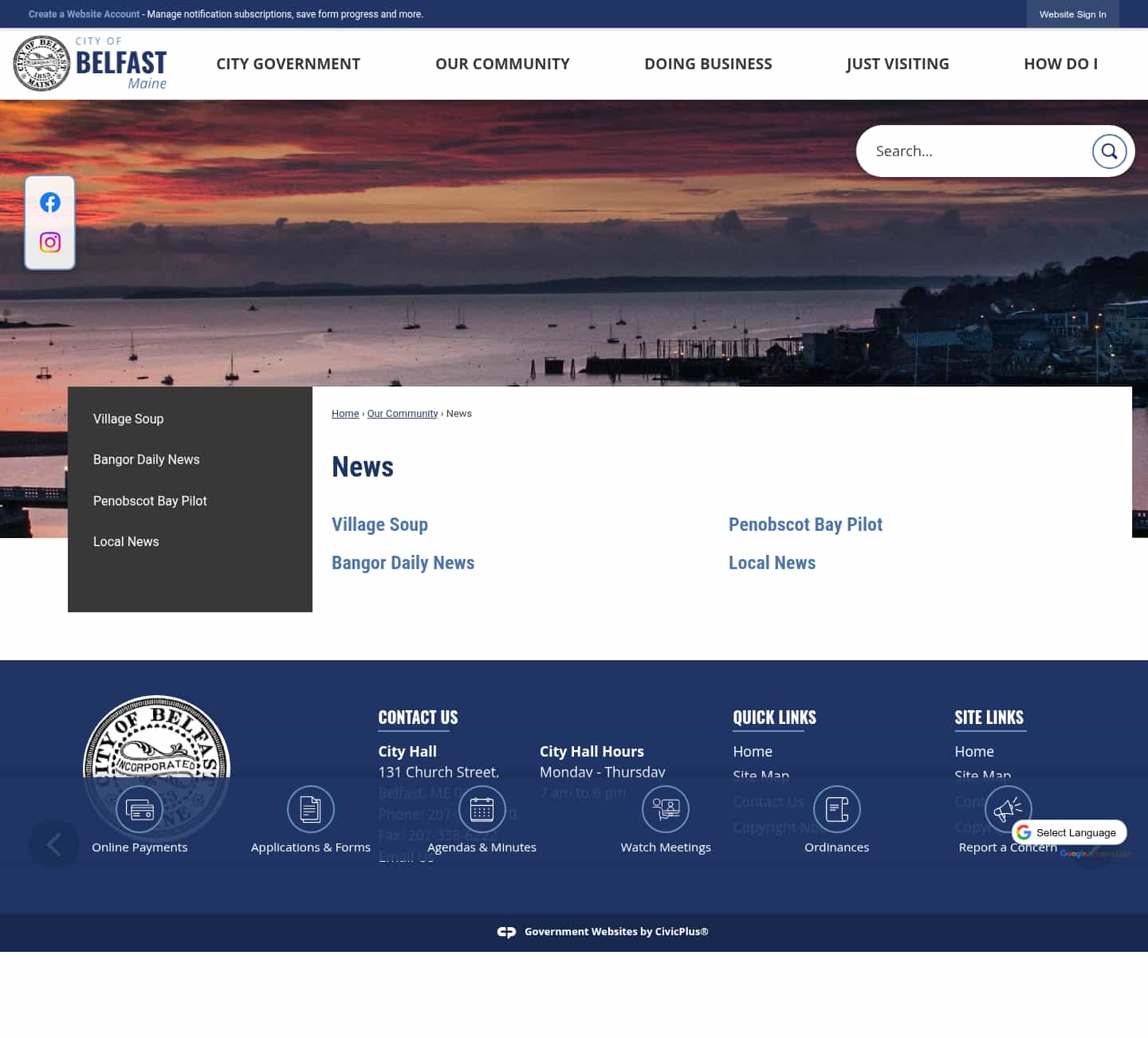Open the Select Language dropdown
Image resolution: width=1148 pixels, height=1038 pixels.
coord(1068,832)
